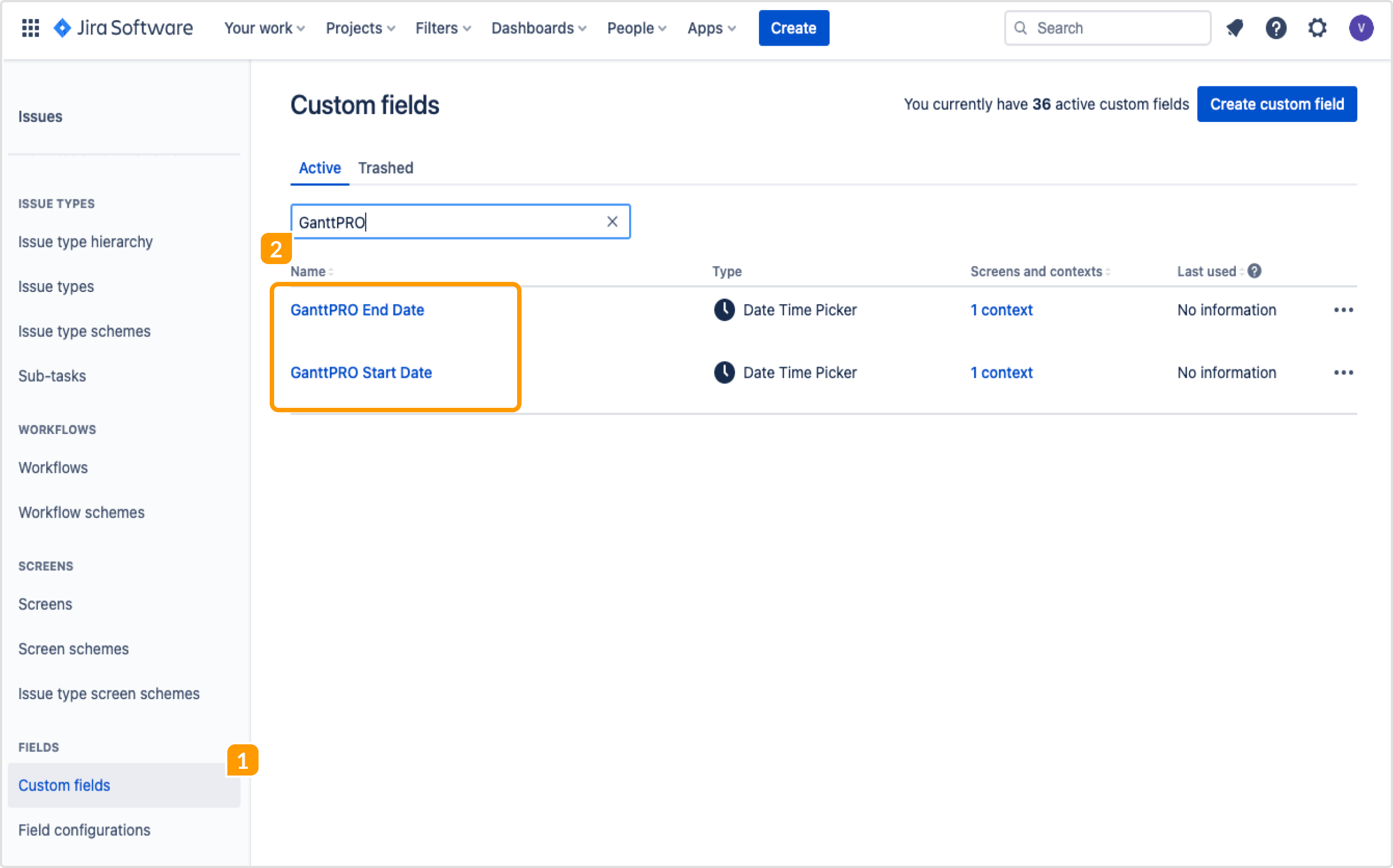
Task: Click the clock icon in End Date row
Action: click(724, 310)
